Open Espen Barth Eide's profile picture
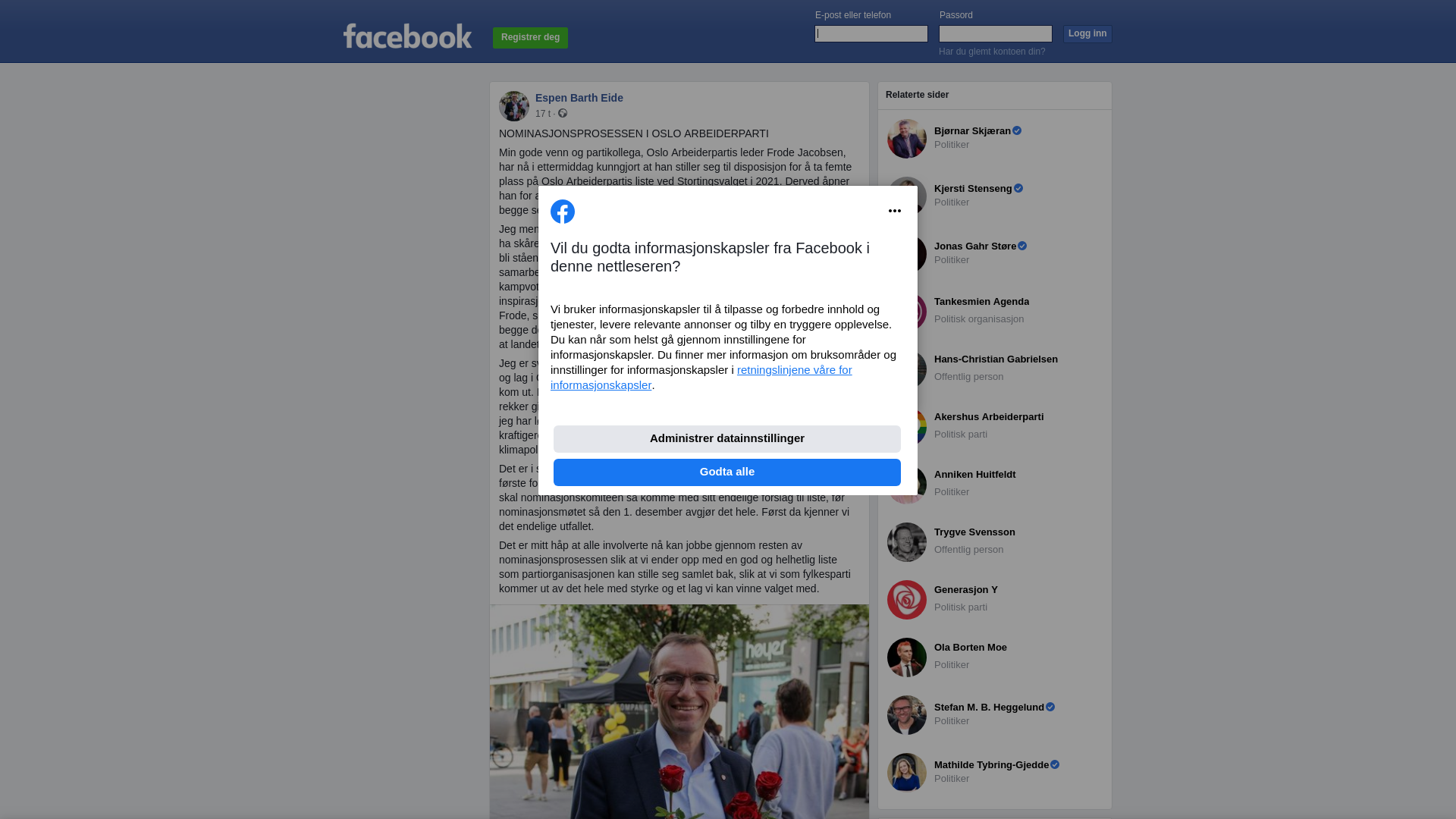 (x=514, y=106)
